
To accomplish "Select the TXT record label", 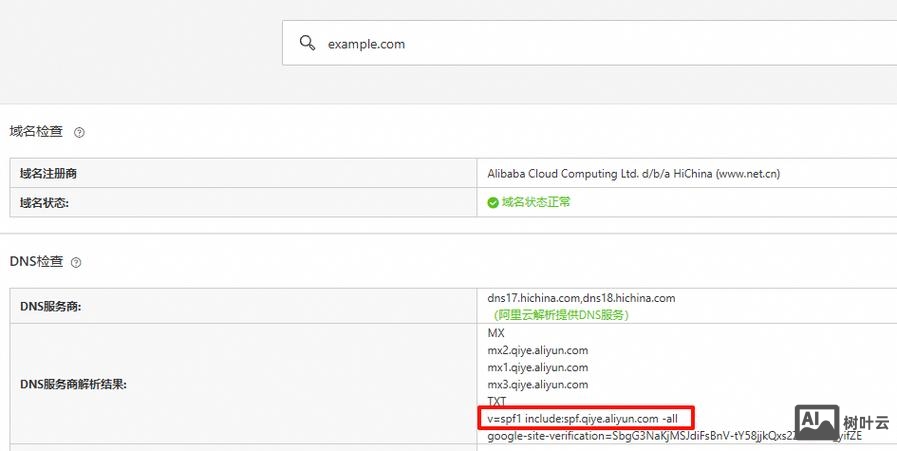I will pos(497,402).
